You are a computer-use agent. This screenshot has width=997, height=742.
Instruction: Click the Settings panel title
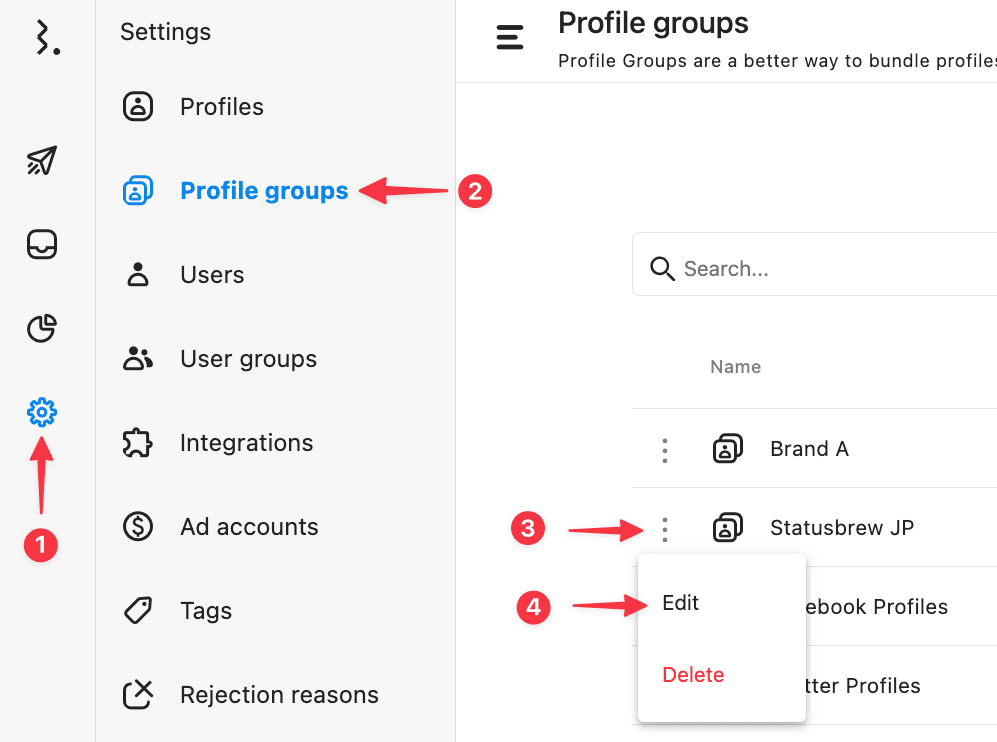coord(165,32)
